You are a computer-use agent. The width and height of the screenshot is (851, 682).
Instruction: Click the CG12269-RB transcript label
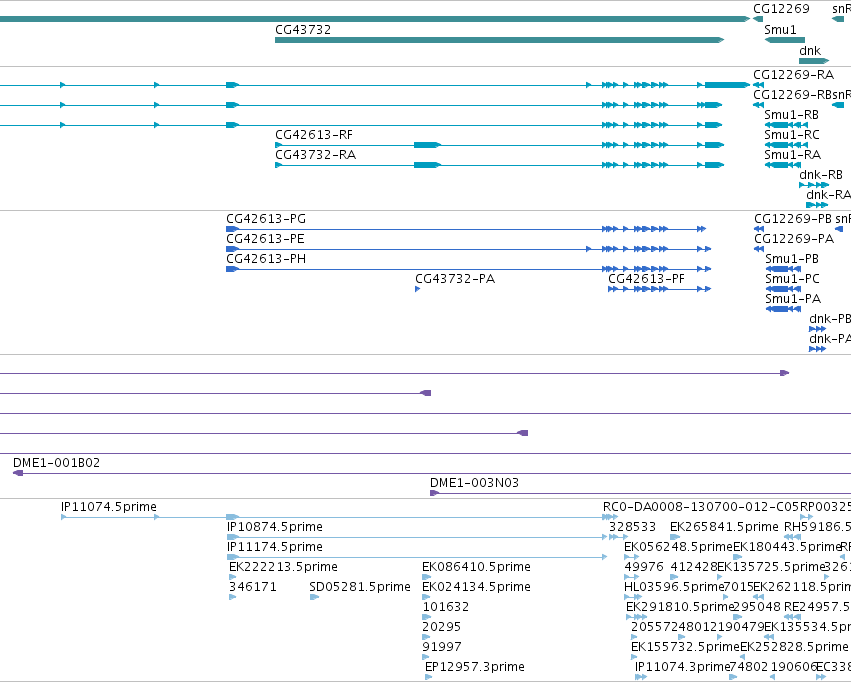792,94
